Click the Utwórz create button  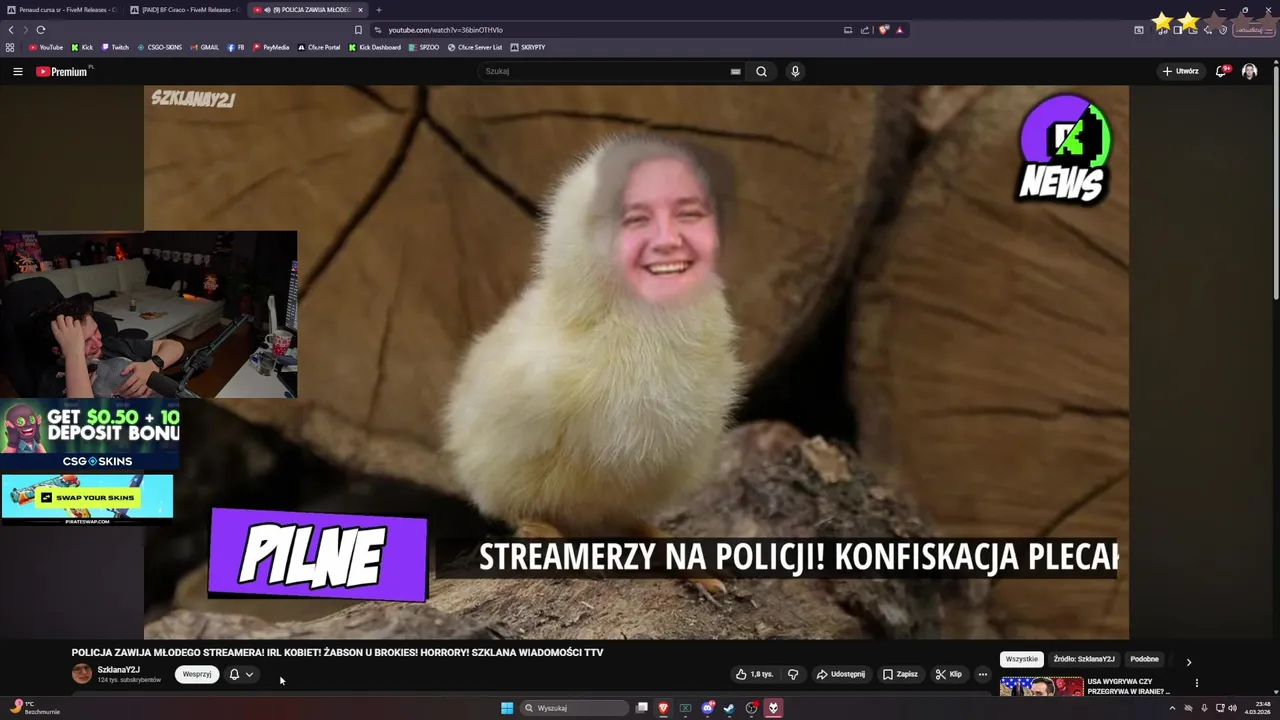tap(1180, 71)
